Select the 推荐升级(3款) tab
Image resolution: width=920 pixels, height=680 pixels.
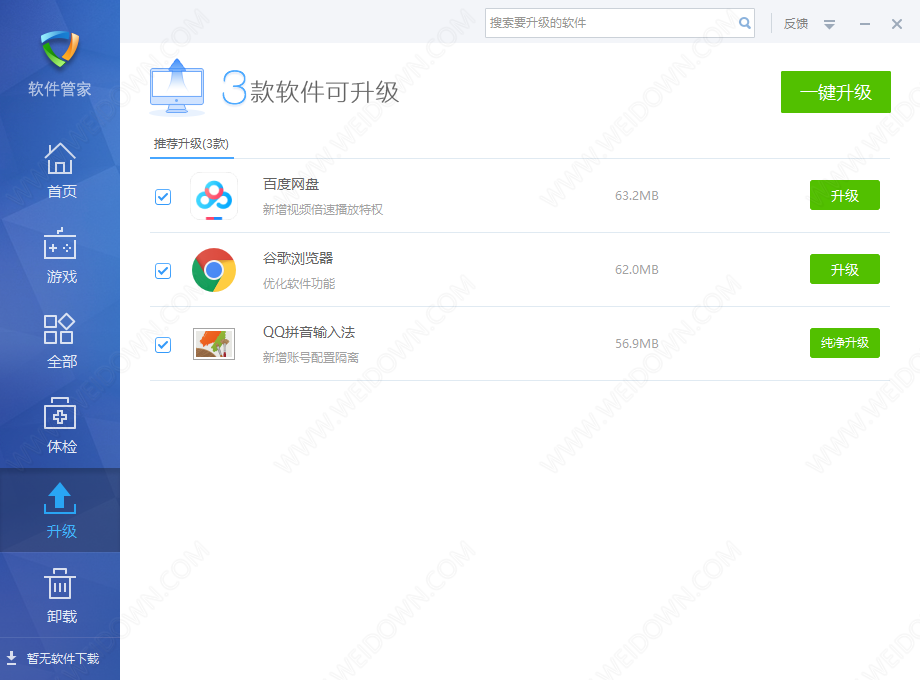click(191, 144)
